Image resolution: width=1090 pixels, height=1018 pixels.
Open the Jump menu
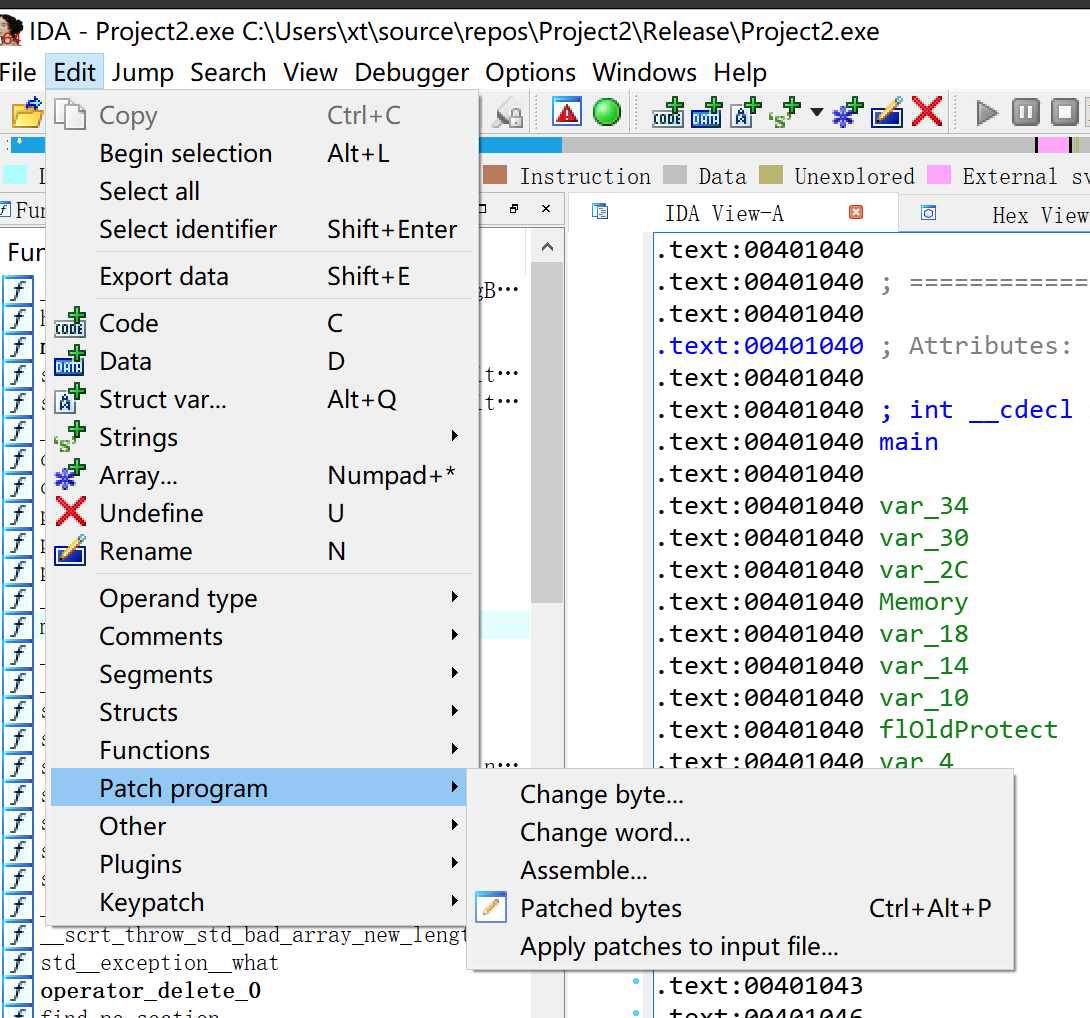[143, 72]
